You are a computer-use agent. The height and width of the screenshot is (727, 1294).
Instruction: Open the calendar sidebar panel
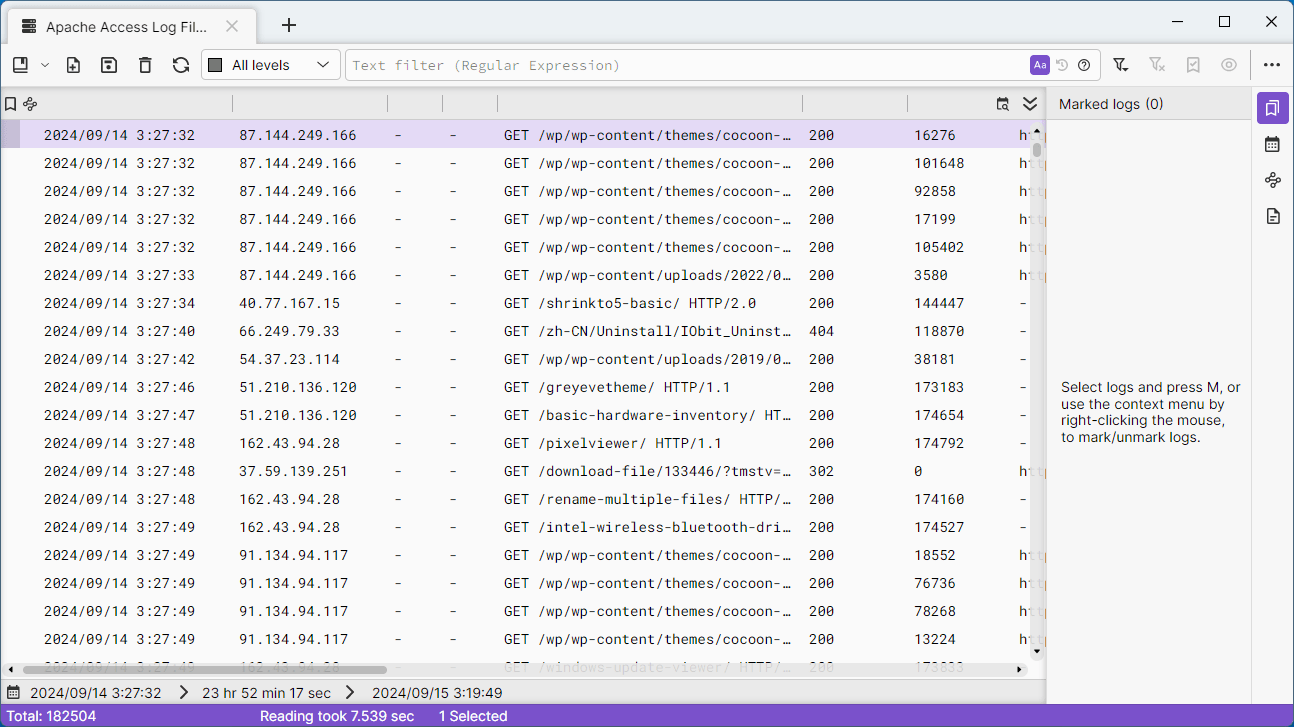(1272, 144)
